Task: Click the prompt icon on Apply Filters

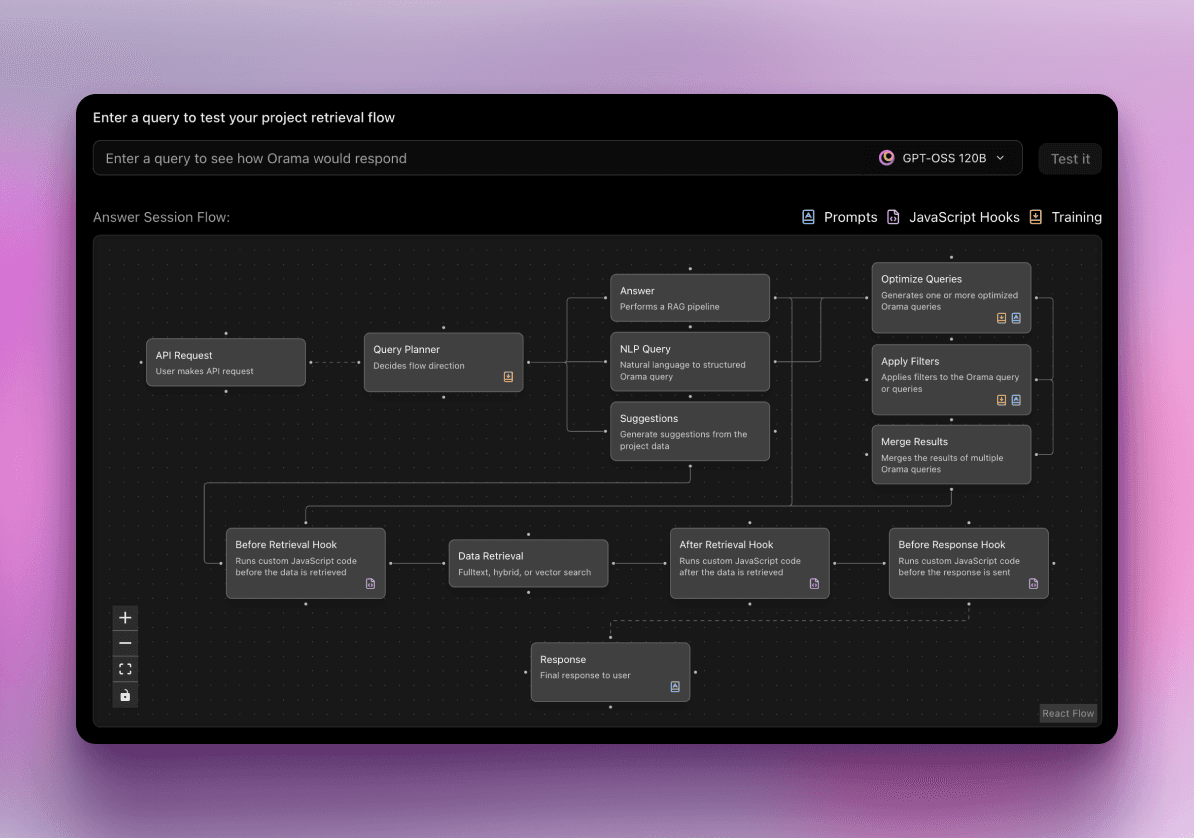Action: tap(1016, 400)
